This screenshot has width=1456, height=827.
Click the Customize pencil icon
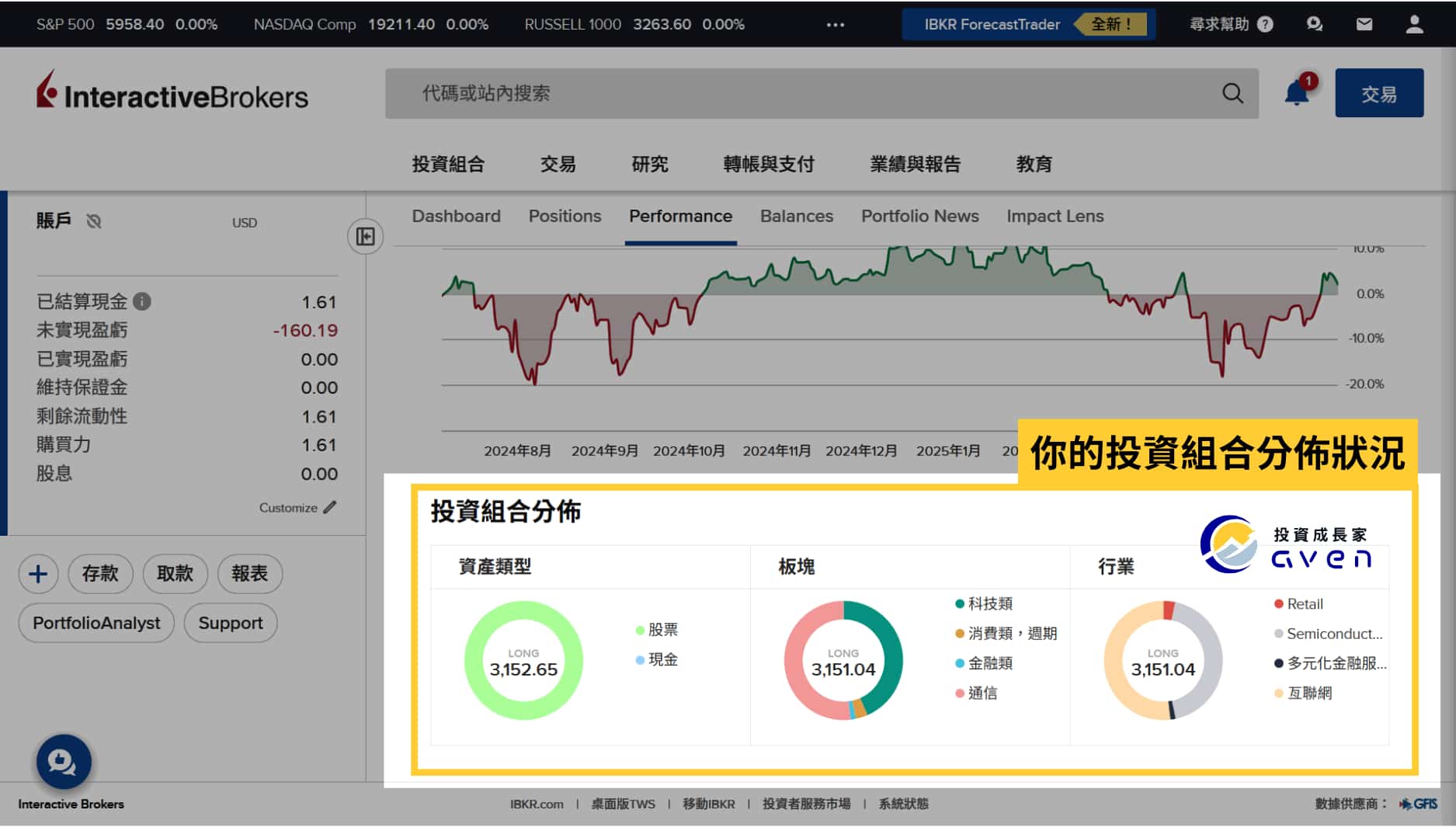click(330, 507)
